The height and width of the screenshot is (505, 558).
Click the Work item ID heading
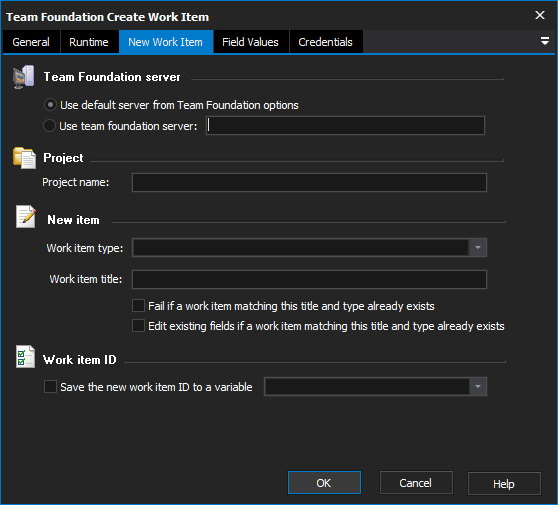80,360
